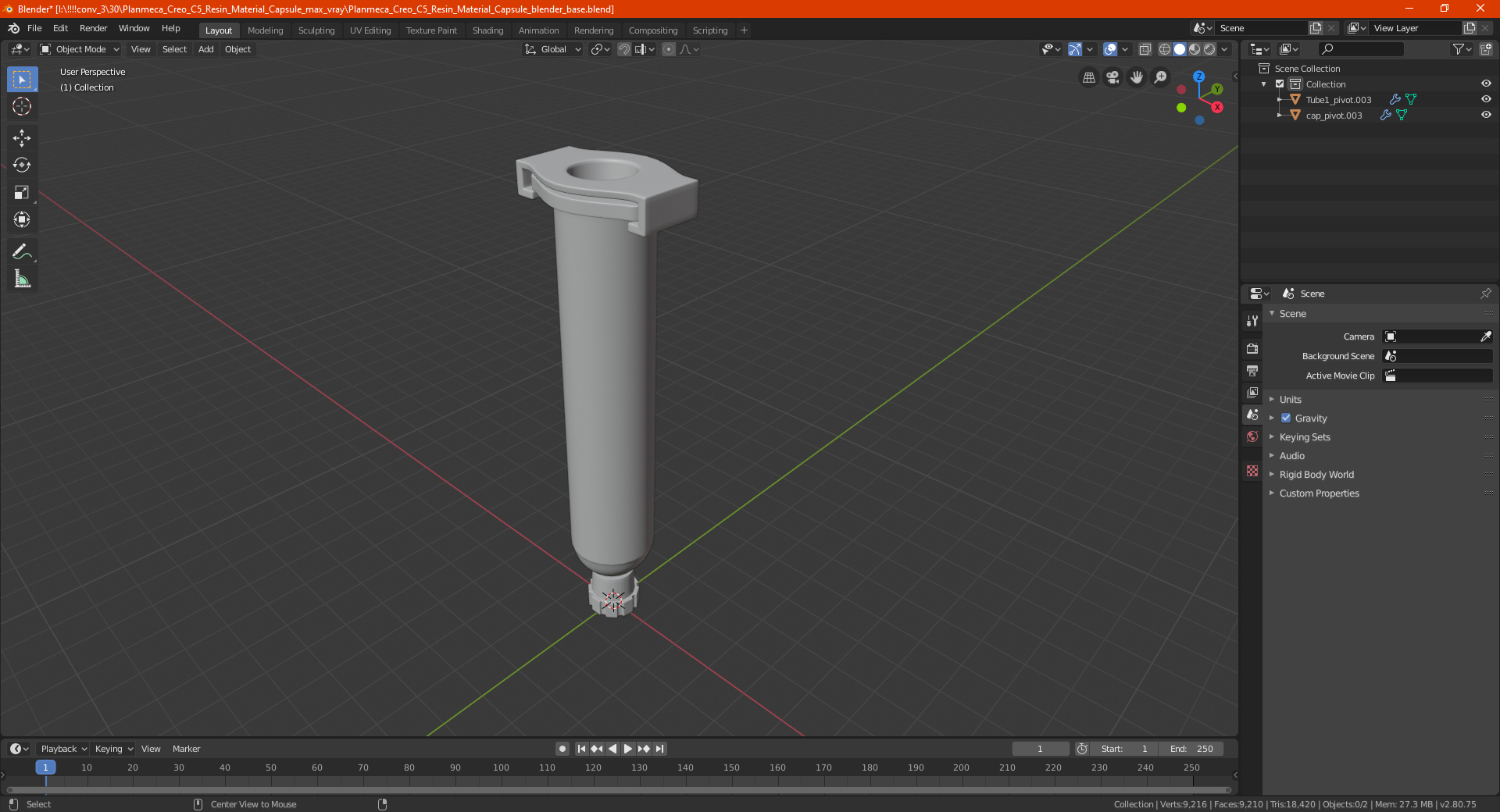Viewport: 1500px width, 812px height.
Task: Pick the Transform tool
Action: (22, 220)
